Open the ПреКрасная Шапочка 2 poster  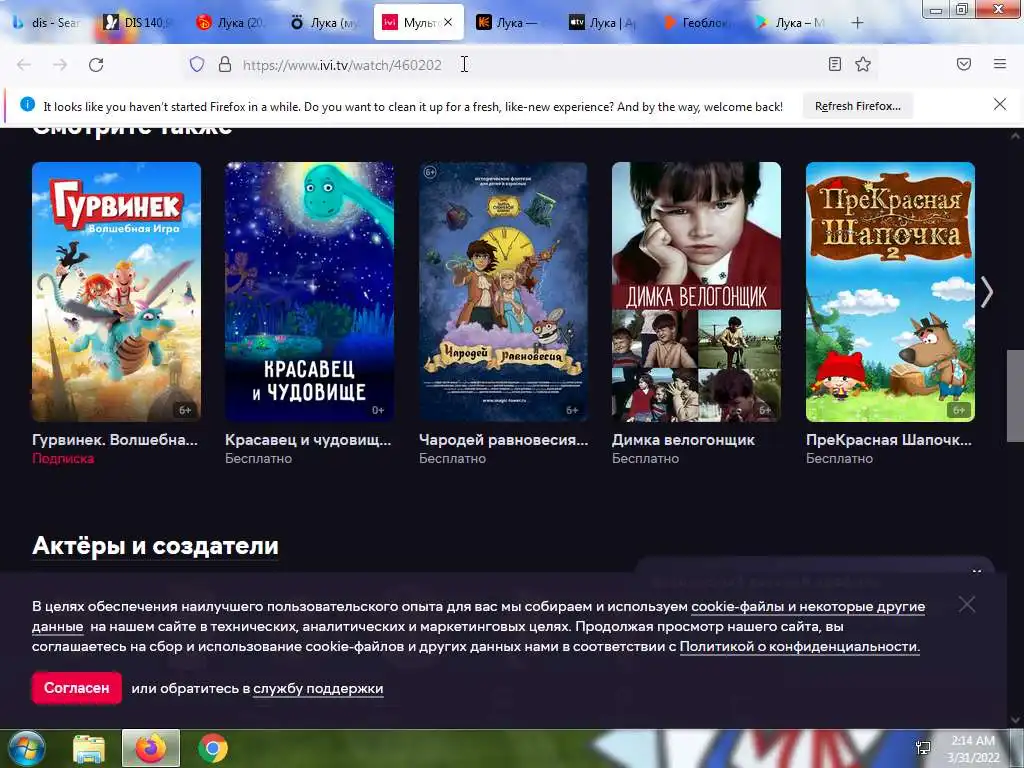[890, 291]
